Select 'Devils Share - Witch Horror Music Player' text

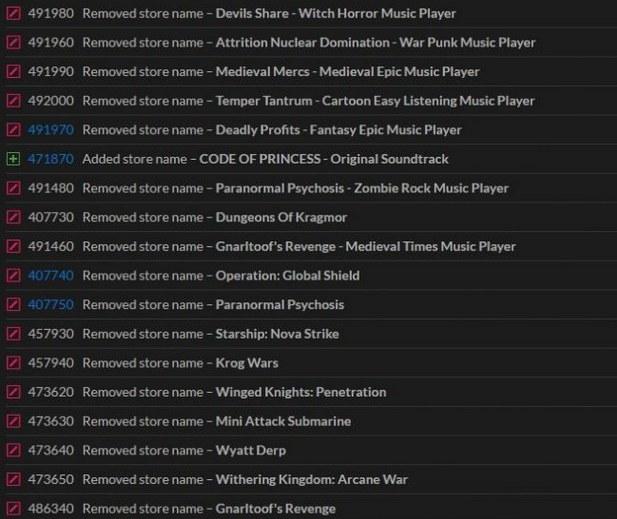pyautogui.click(x=336, y=14)
